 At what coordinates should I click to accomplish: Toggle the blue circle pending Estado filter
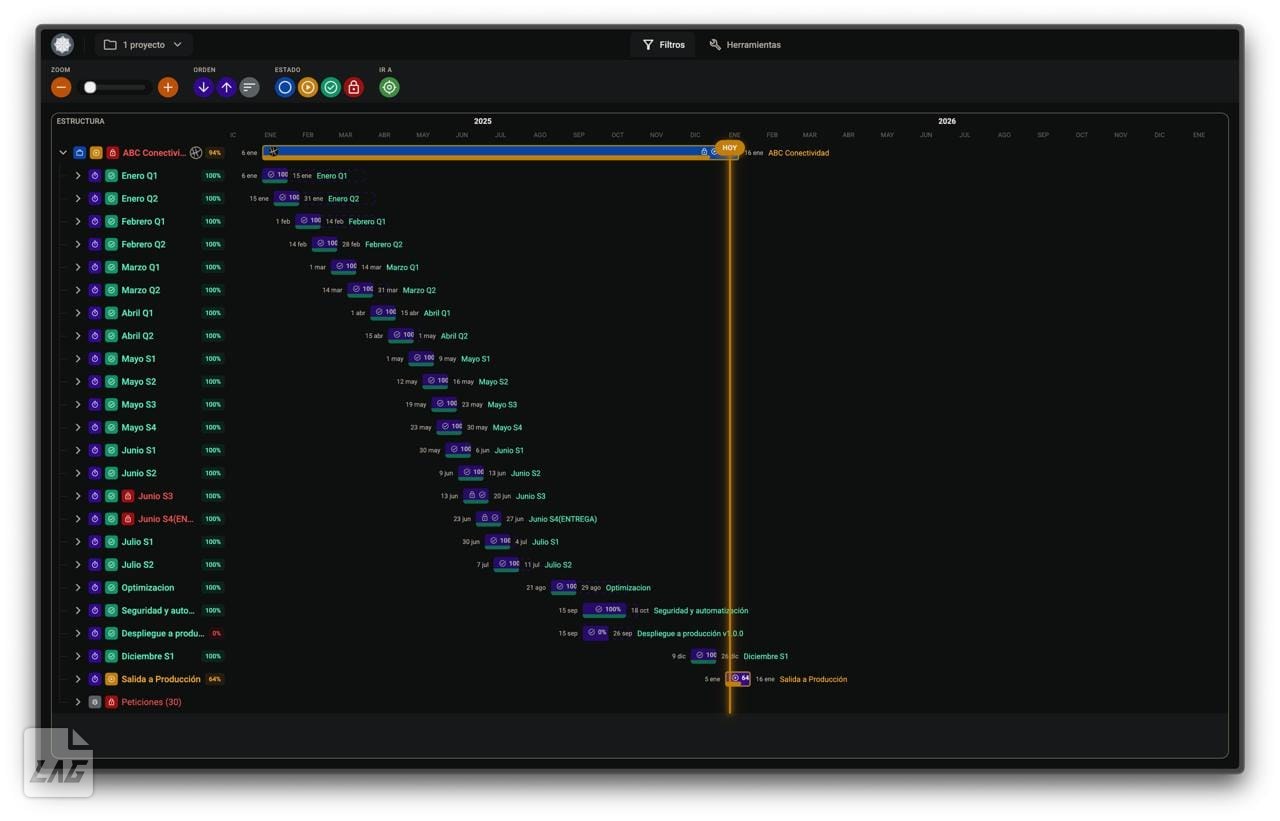point(285,87)
